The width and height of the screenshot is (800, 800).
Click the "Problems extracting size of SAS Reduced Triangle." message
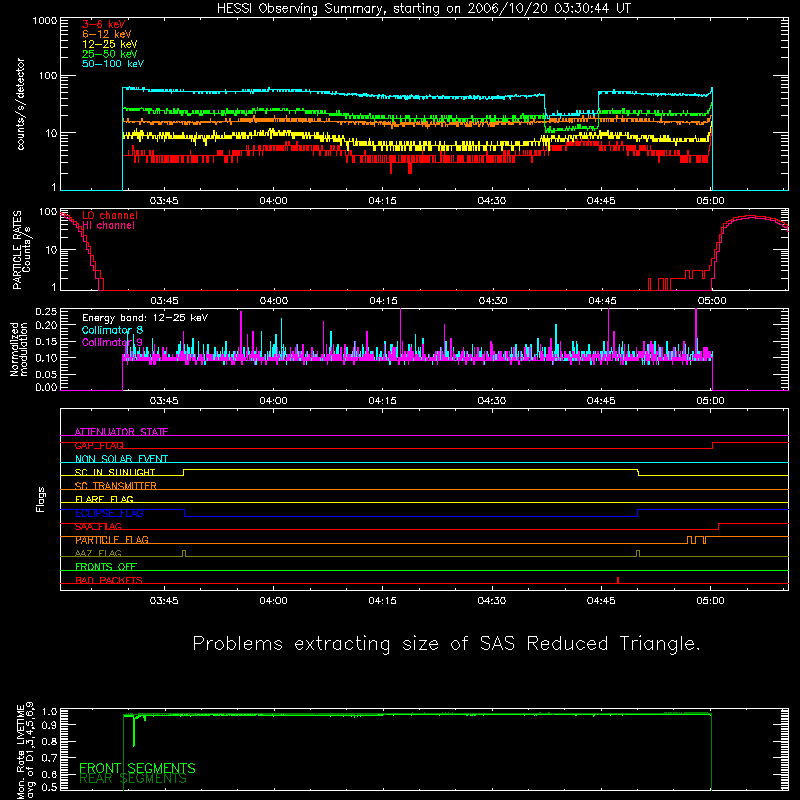[x=446, y=644]
